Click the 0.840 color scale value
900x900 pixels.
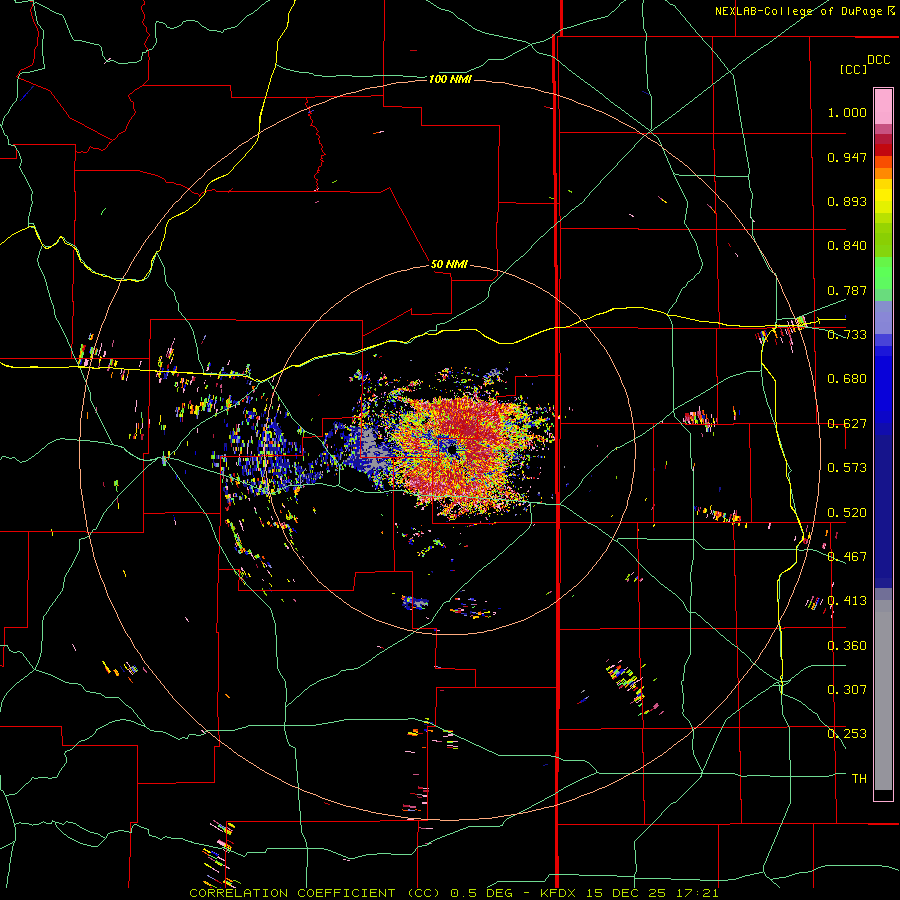[847, 246]
